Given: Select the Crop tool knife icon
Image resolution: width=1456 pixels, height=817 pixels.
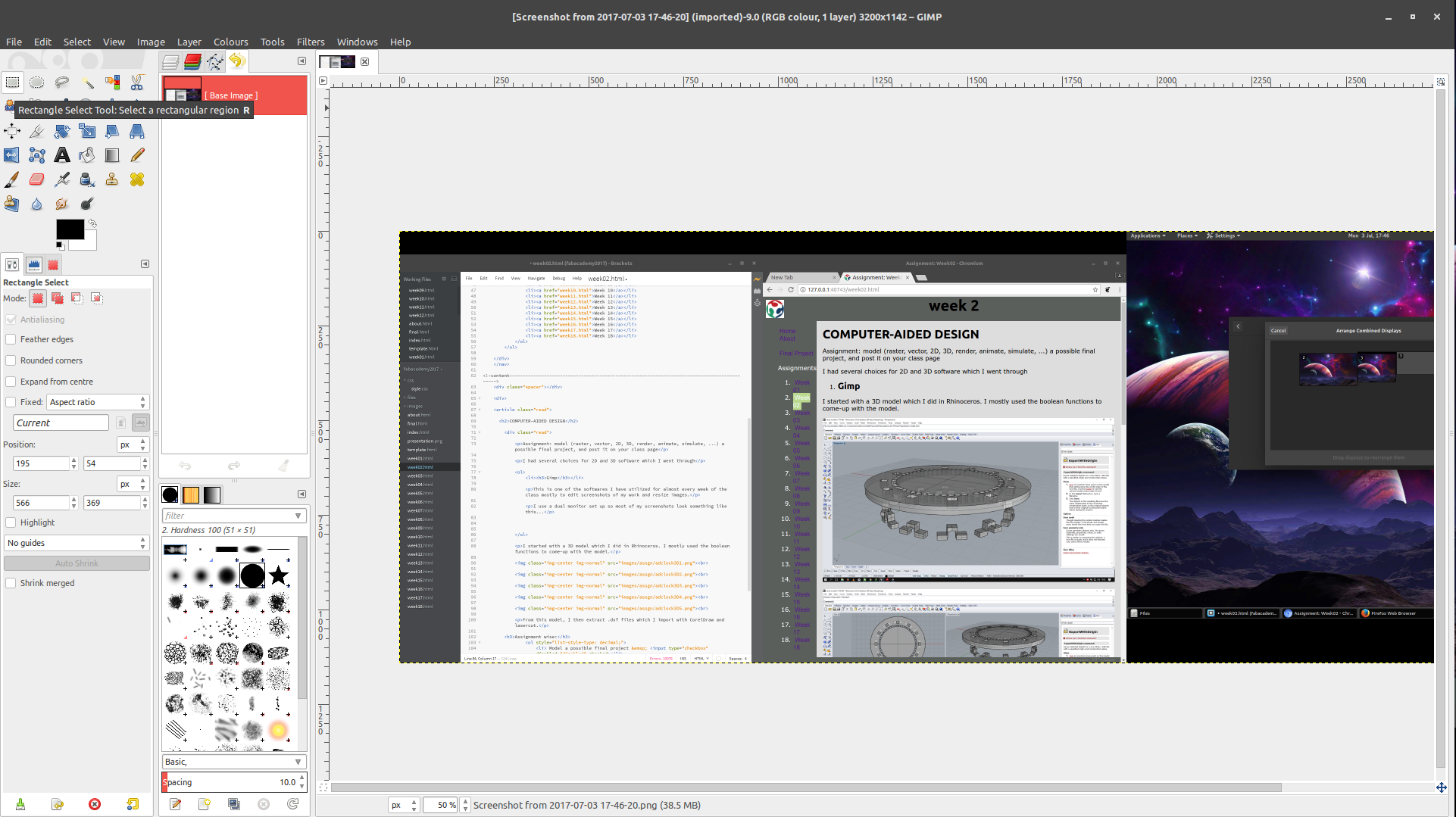Looking at the screenshot, I should pyautogui.click(x=37, y=131).
